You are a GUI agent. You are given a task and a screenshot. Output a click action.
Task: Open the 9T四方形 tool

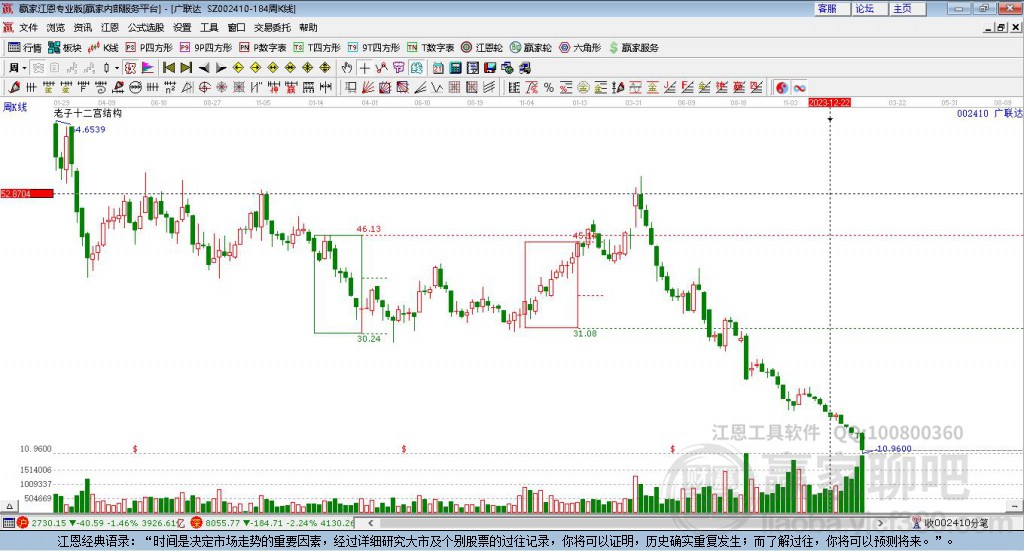point(374,48)
